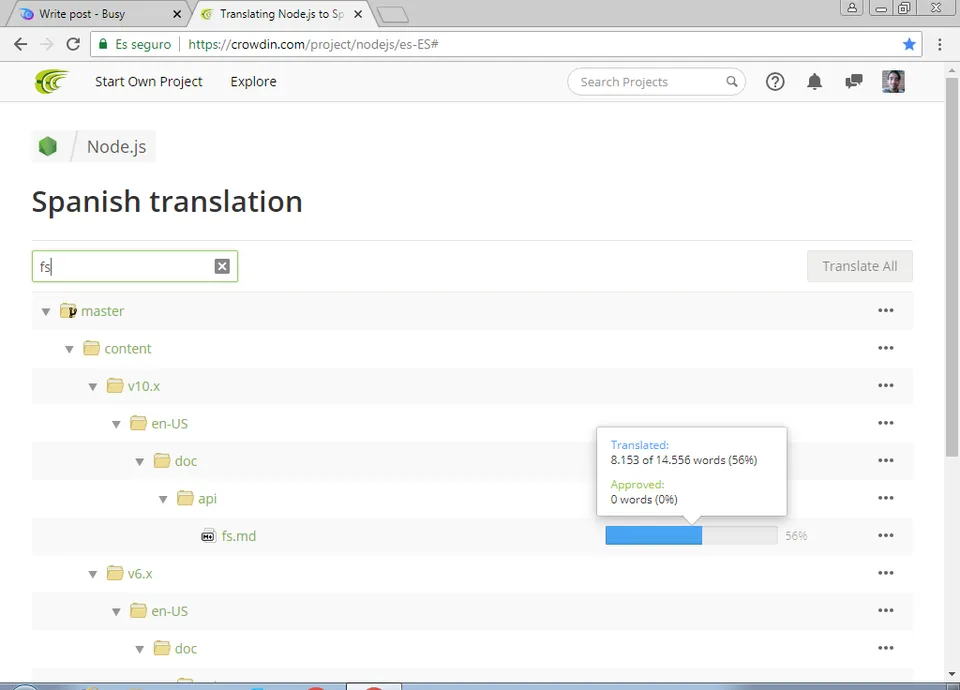Click the file filter input containing fs

pyautogui.click(x=135, y=266)
